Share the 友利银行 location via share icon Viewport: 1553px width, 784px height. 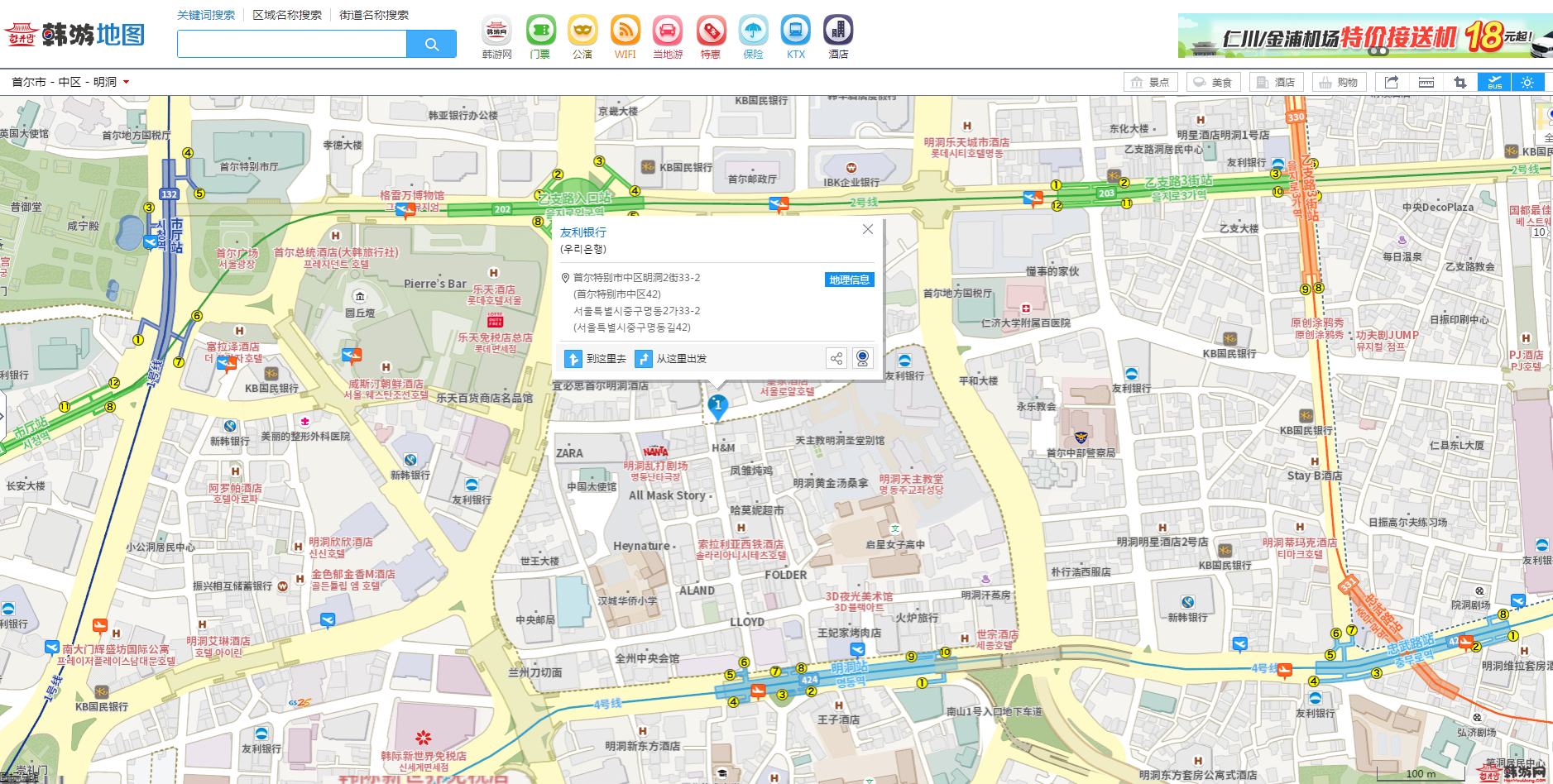836,358
